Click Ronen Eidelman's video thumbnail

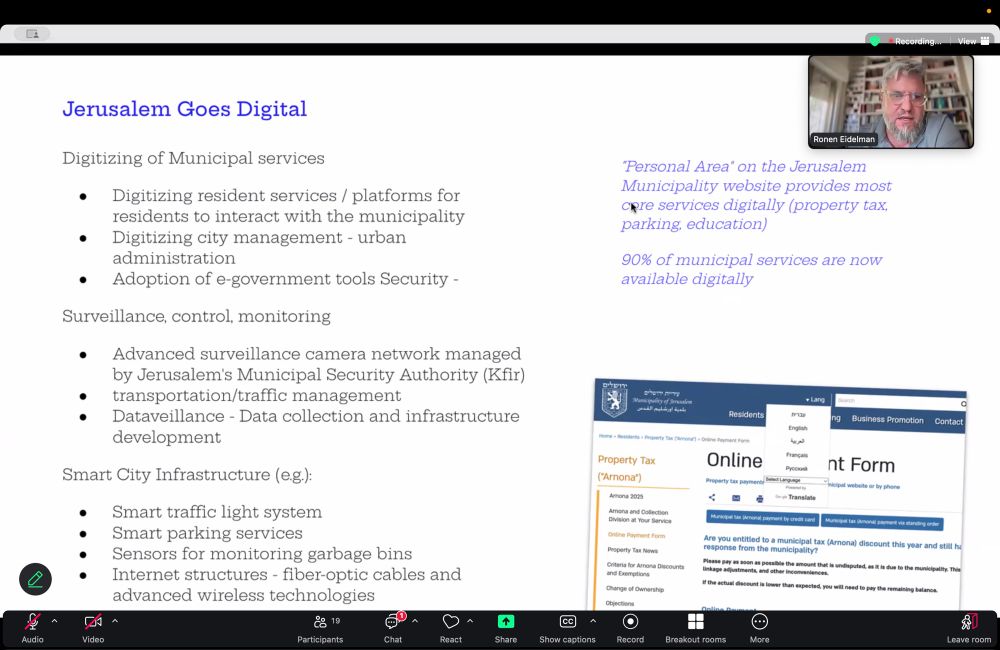point(890,102)
